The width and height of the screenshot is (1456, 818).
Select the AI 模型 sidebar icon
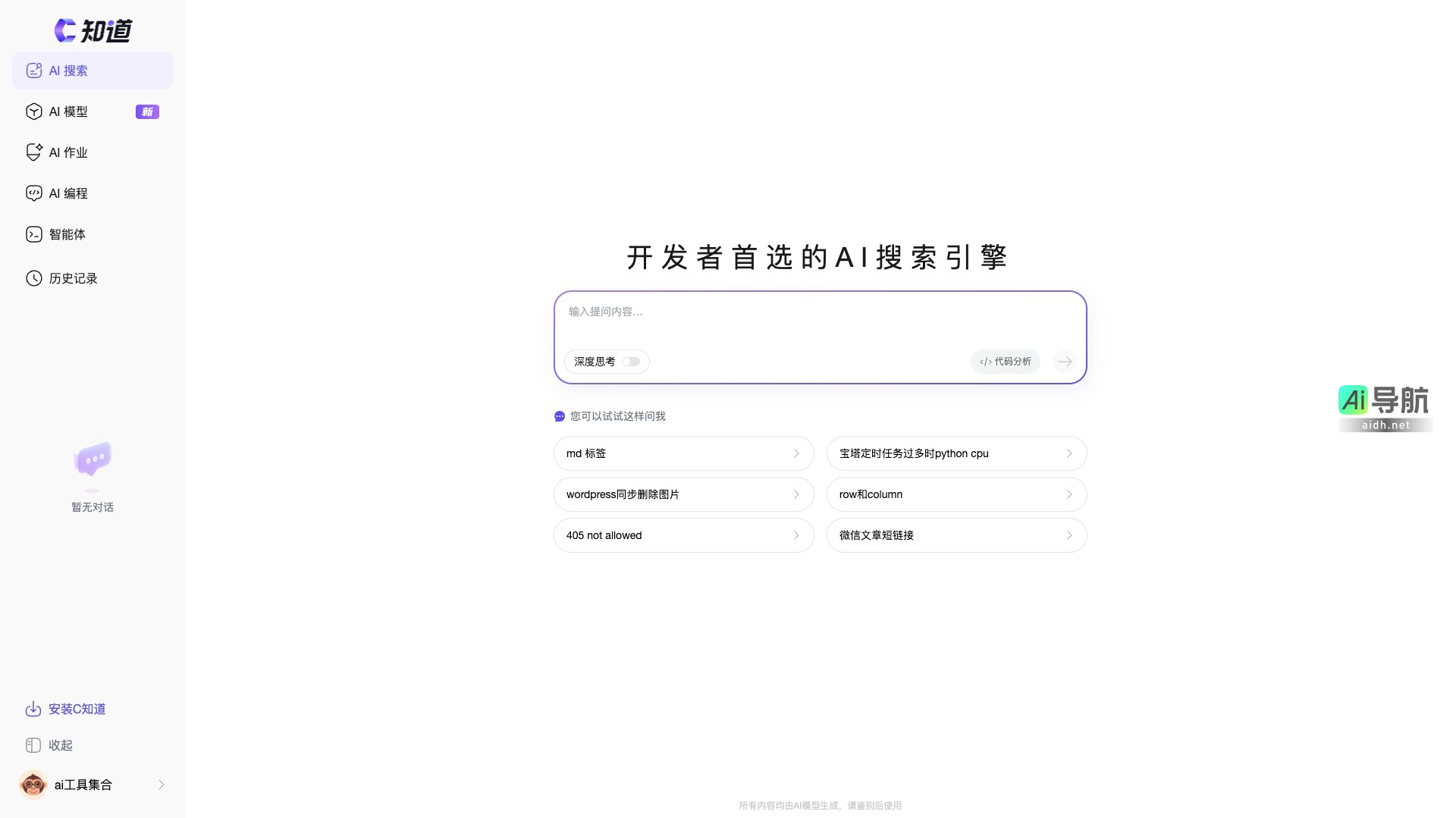68,111
